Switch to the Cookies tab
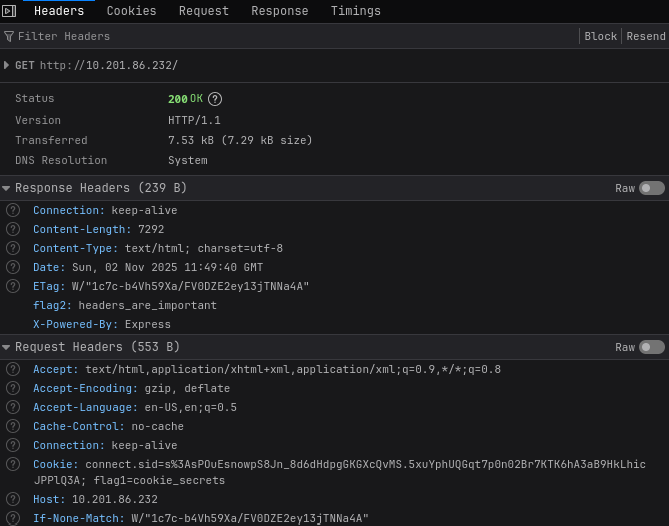 (131, 12)
